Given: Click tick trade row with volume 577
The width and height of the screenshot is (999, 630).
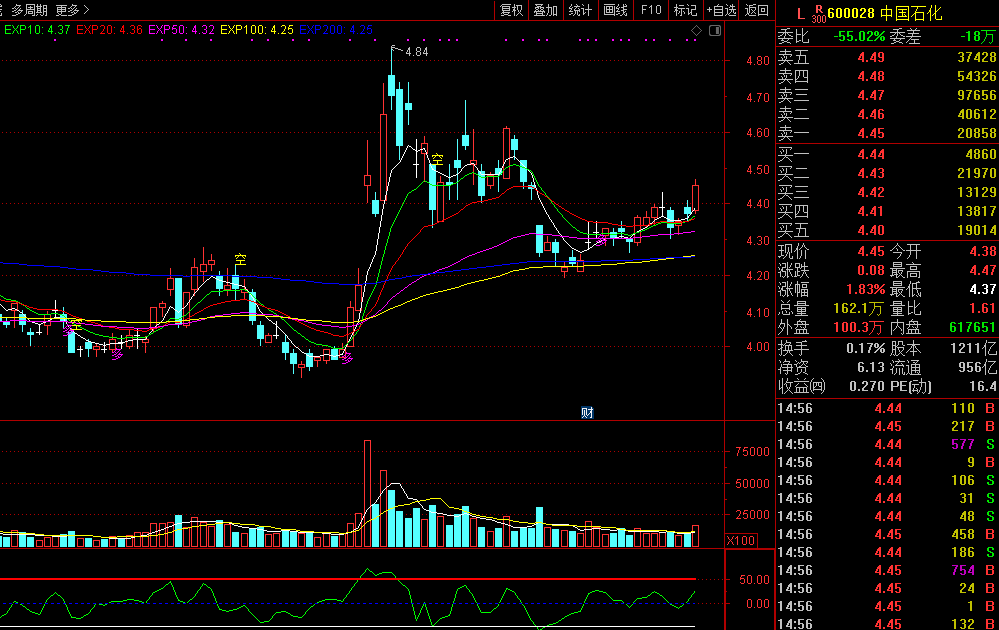Looking at the screenshot, I should [887, 444].
